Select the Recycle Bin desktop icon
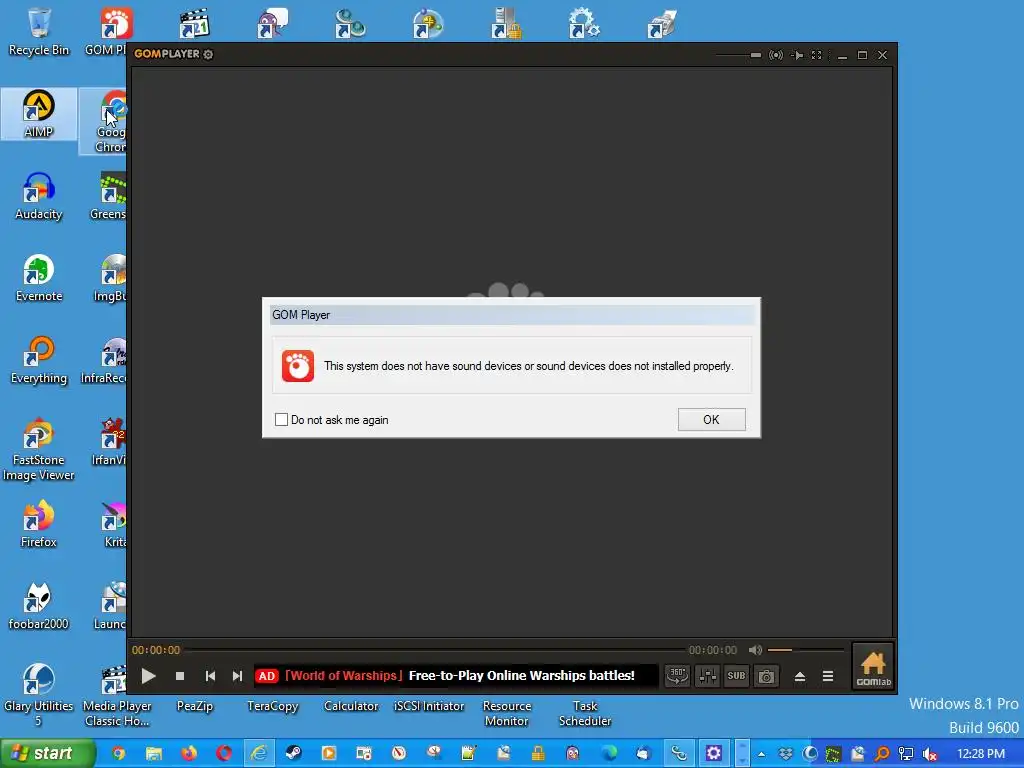The width and height of the screenshot is (1024, 768). (x=39, y=32)
